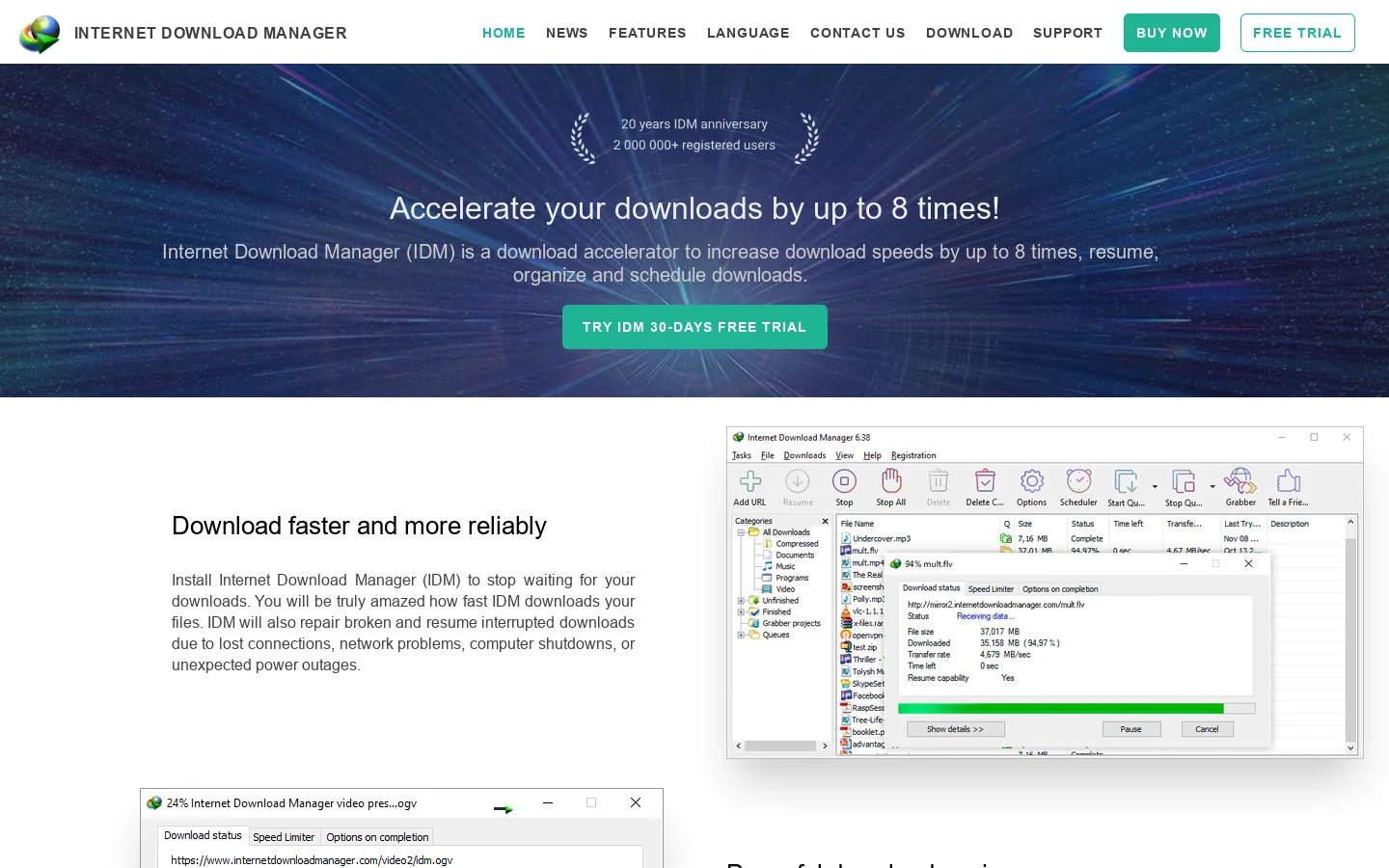Screen dimensions: 1389x868
Task: Click the Delete Completed icon in IDM toolbar
Action: tap(985, 481)
